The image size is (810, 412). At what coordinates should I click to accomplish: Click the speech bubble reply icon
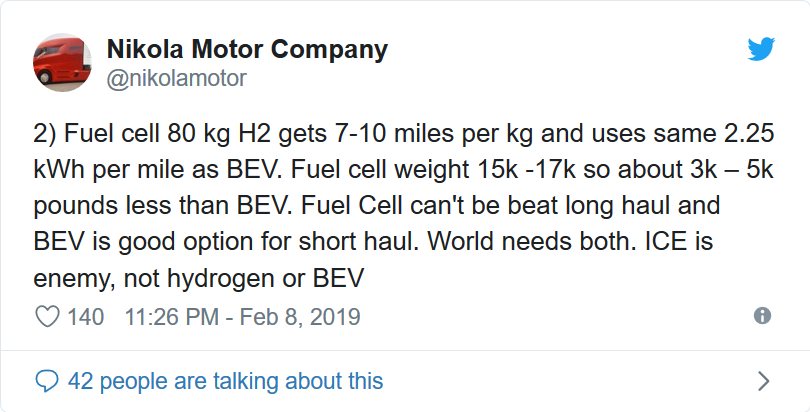pos(47,381)
